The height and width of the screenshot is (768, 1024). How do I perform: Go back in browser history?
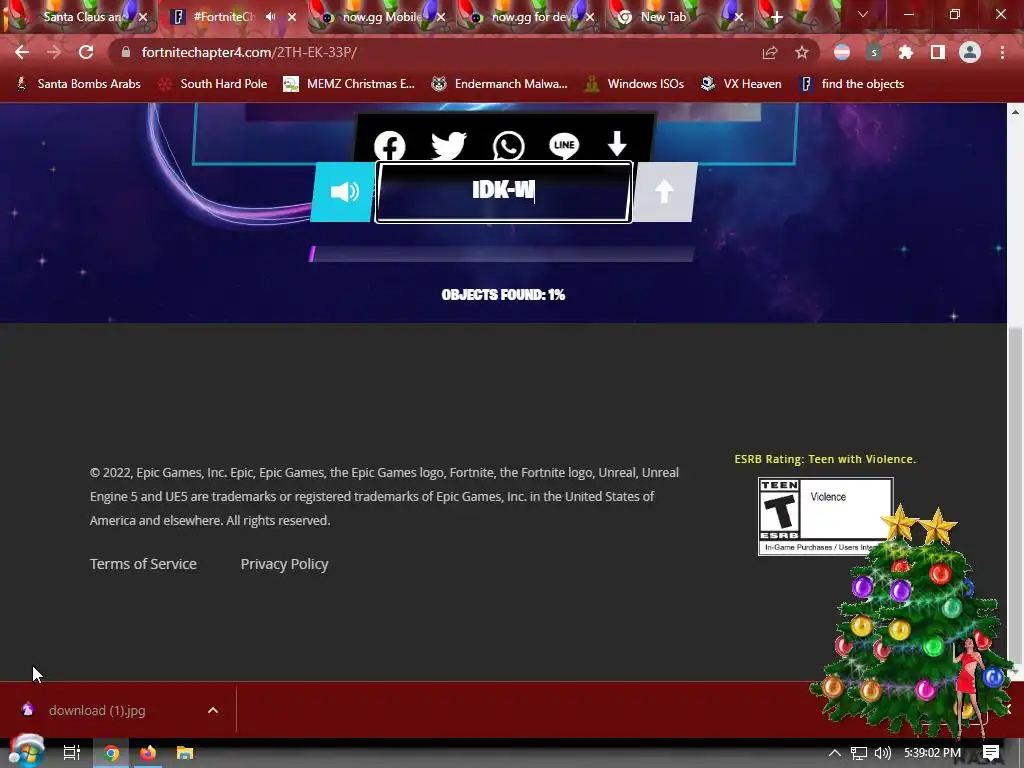tap(22, 52)
